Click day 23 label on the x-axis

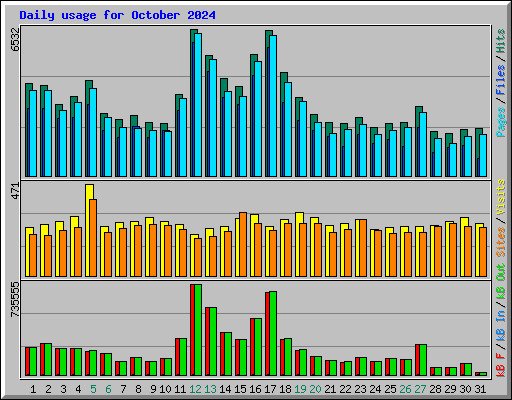[x=360, y=389]
